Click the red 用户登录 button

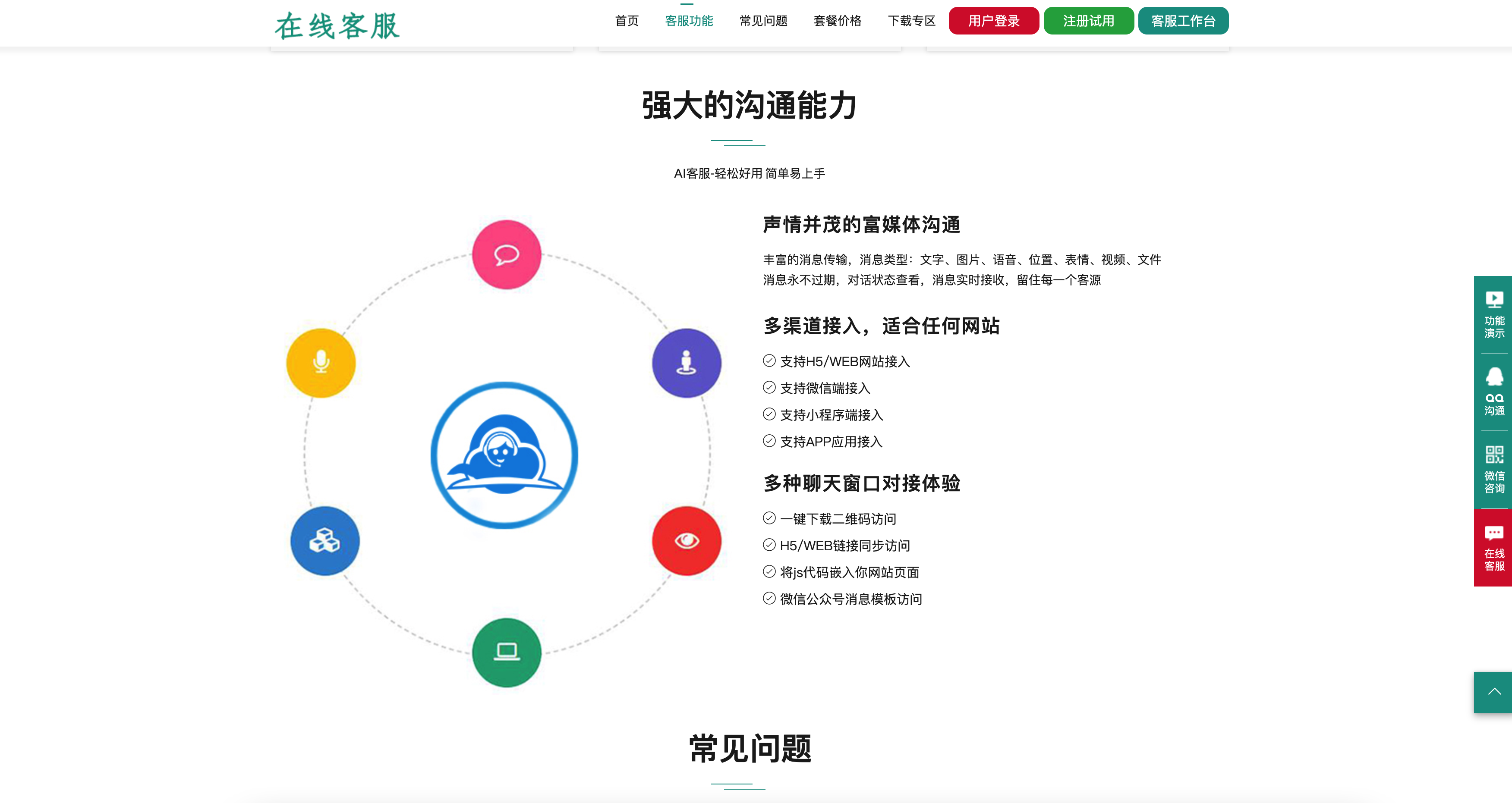coord(994,21)
